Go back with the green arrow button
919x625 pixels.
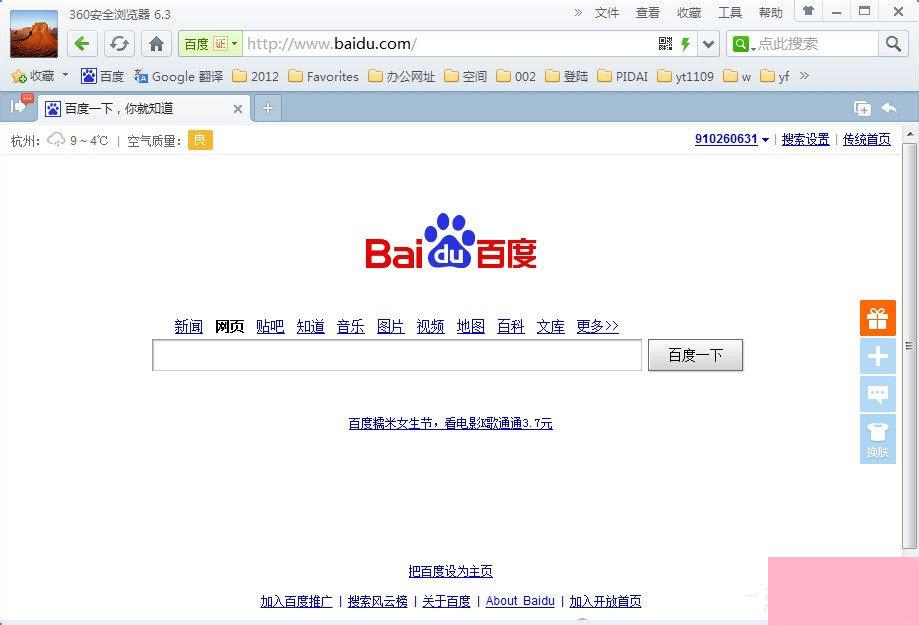click(x=82, y=44)
